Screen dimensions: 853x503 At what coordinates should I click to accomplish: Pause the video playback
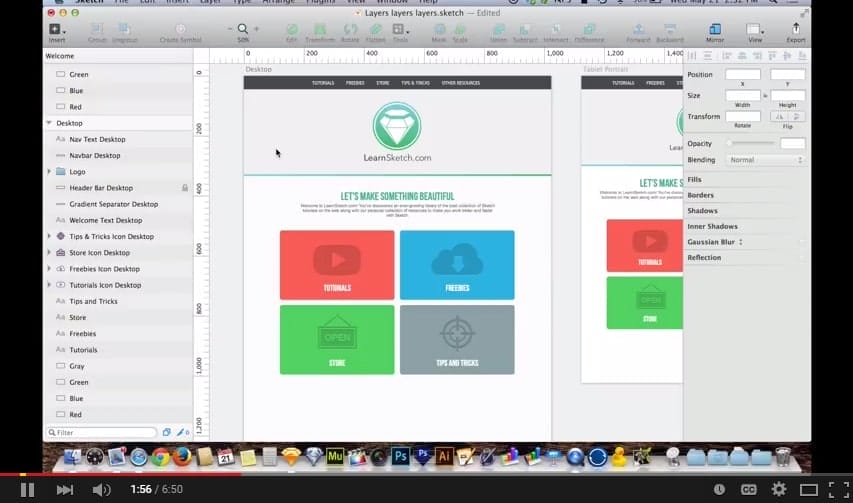pyautogui.click(x=27, y=490)
